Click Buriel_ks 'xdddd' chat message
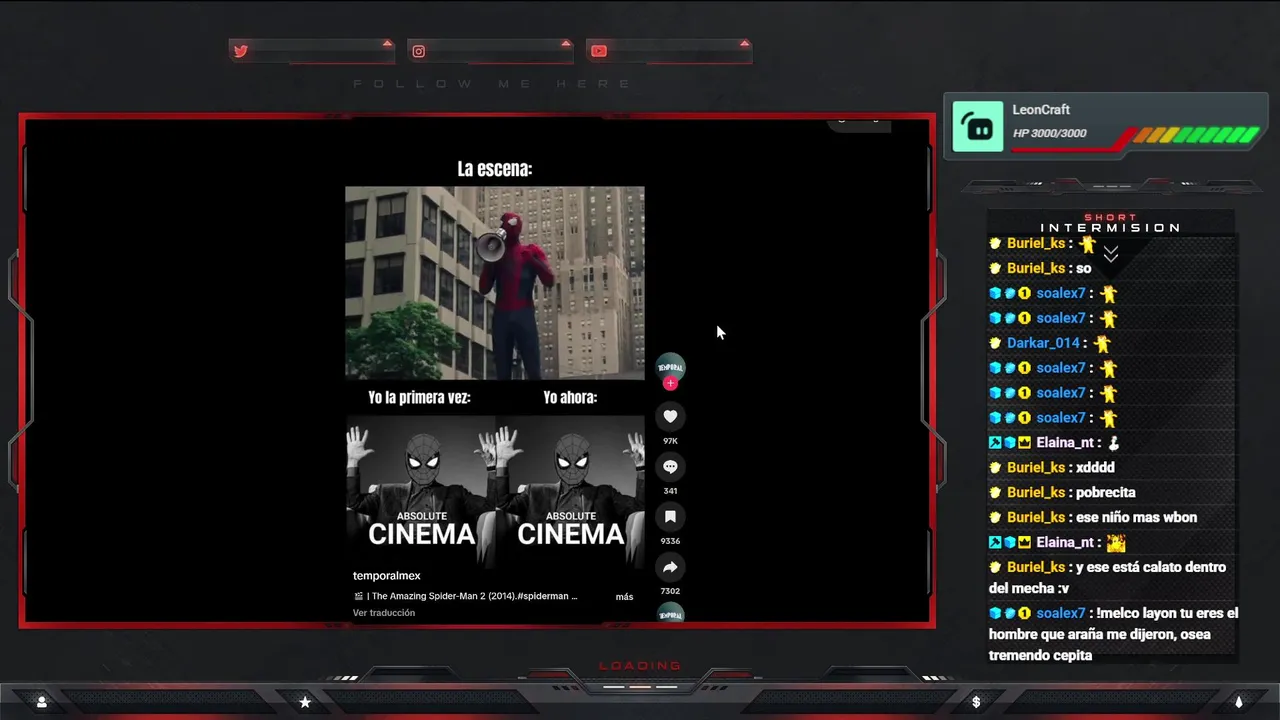 [1051, 467]
